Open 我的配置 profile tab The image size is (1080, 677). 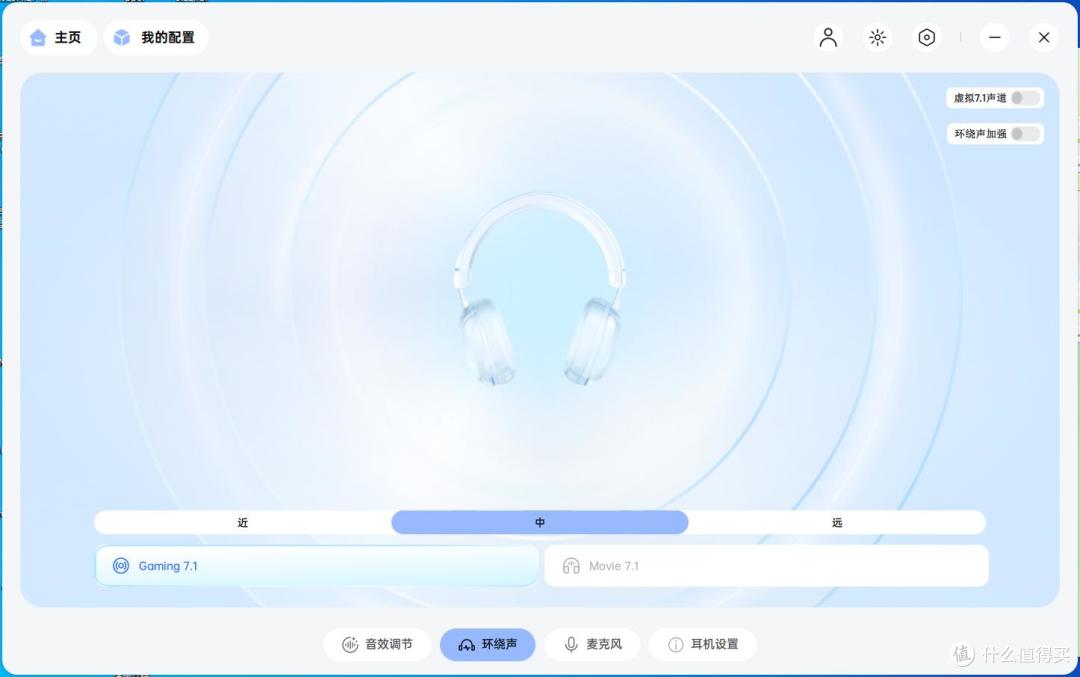[156, 37]
